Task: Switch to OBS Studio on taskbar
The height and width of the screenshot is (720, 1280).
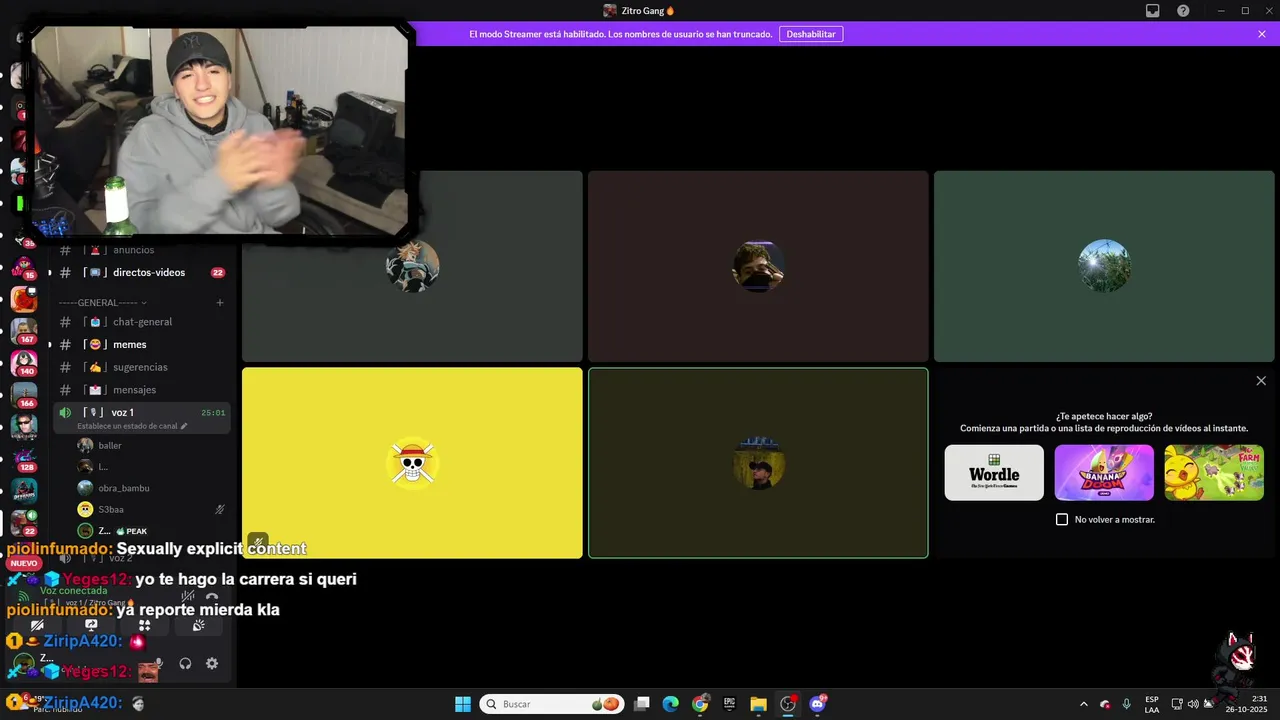Action: [788, 704]
